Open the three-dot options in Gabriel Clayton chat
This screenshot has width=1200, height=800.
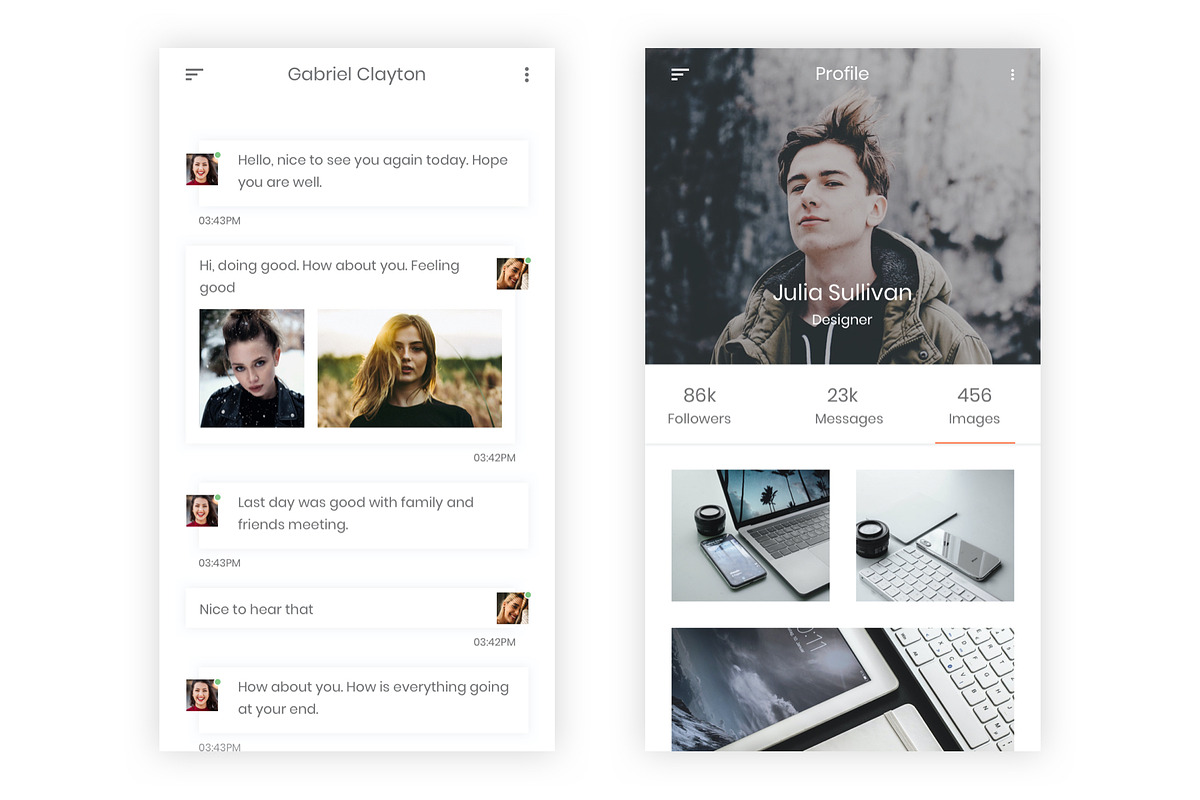(526, 74)
